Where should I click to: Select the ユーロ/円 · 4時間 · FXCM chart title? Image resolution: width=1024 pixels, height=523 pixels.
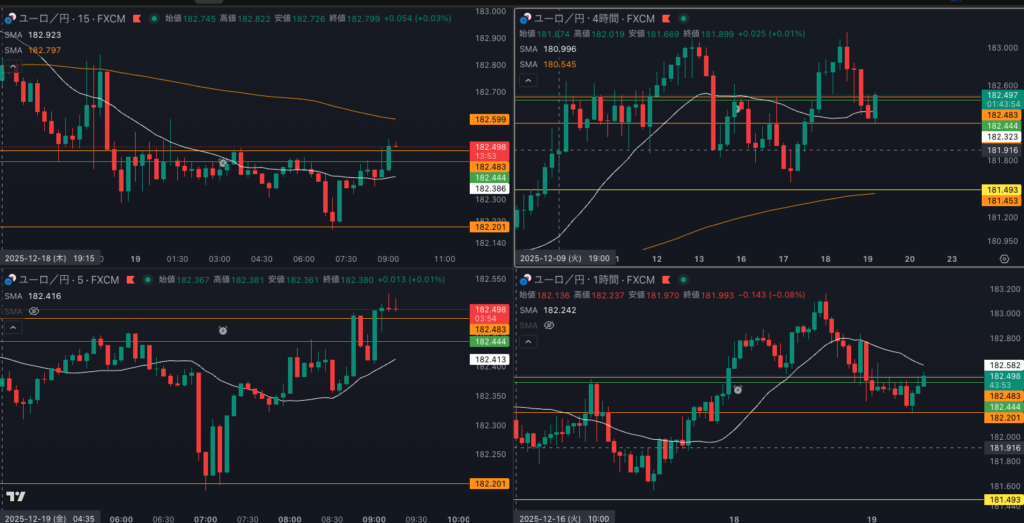(x=590, y=18)
